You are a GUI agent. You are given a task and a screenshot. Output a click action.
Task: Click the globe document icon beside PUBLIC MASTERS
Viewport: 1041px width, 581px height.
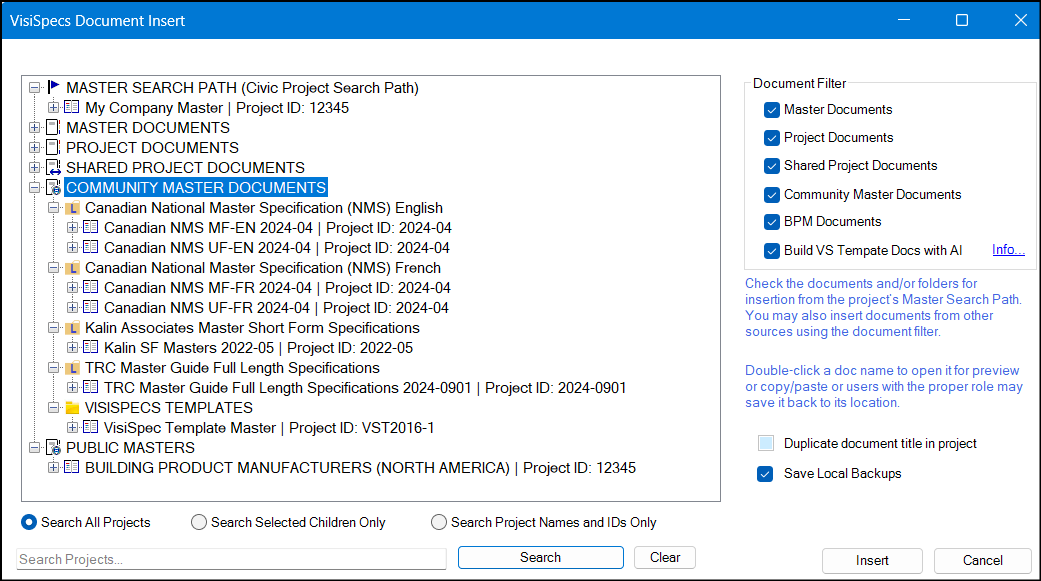coord(53,448)
